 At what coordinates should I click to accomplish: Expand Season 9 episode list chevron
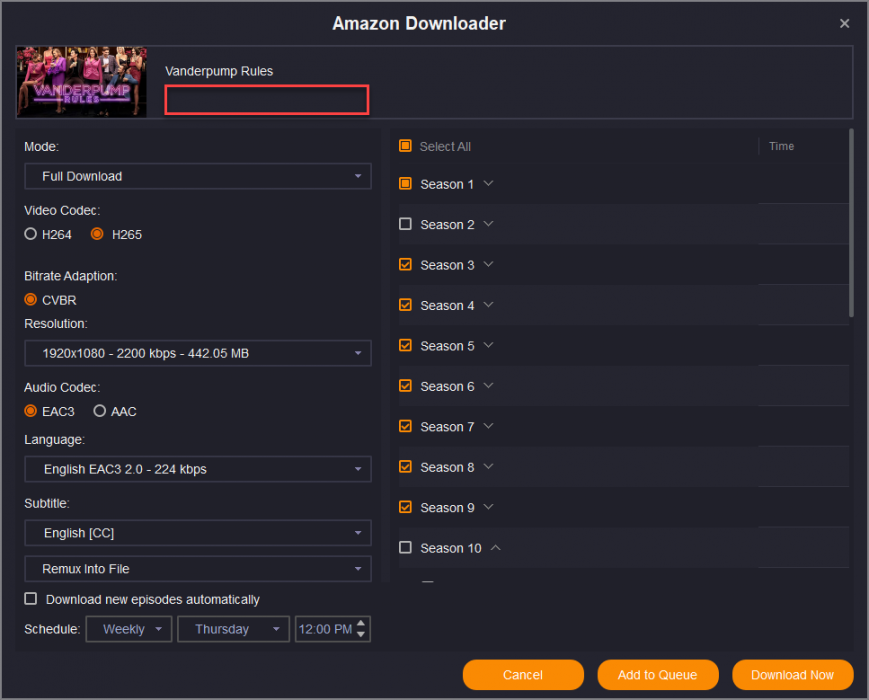(x=488, y=507)
